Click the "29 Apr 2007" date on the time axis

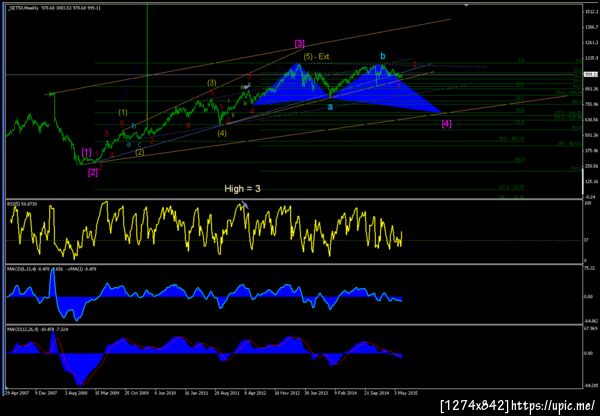[x=16, y=393]
